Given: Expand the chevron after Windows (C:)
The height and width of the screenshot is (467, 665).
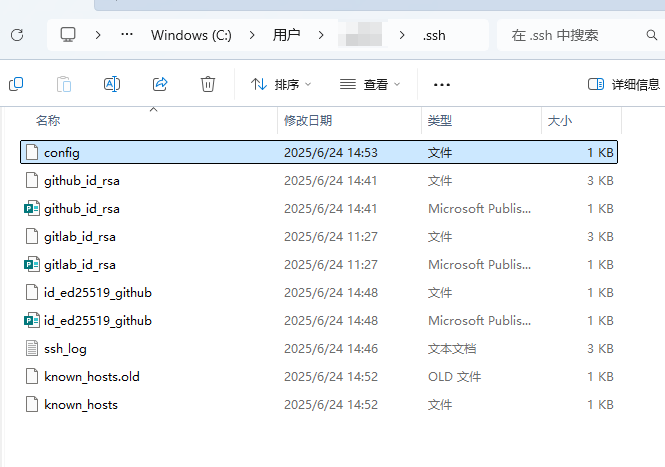Looking at the screenshot, I should click(252, 35).
